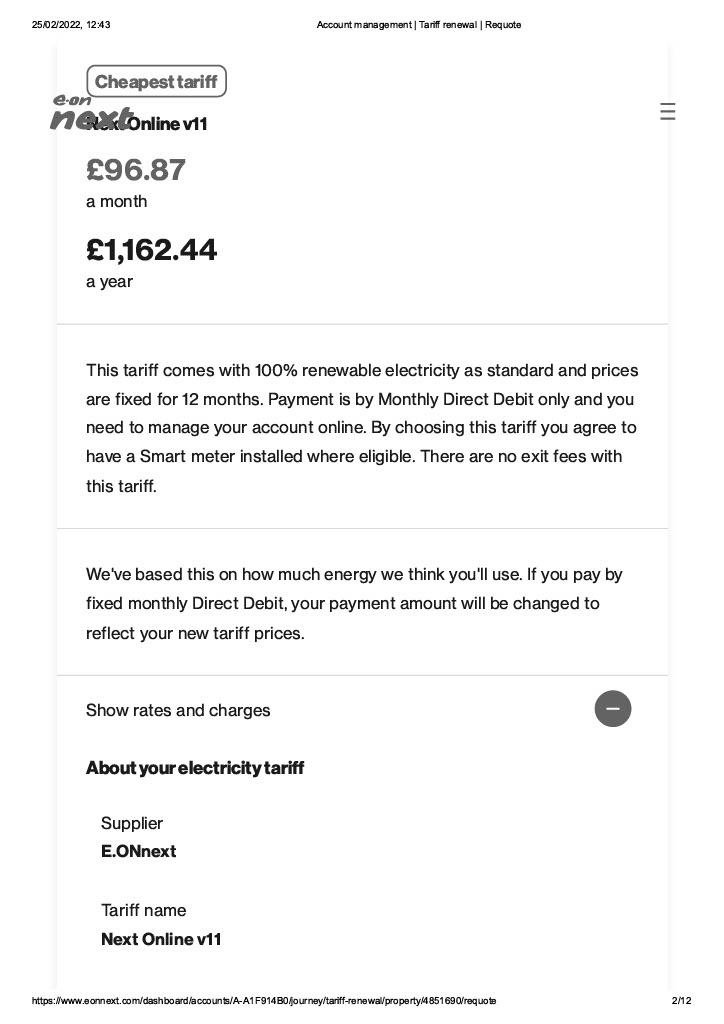
Task: Click the 25/02/2022 date stamp
Action: pyautogui.click(x=71, y=25)
